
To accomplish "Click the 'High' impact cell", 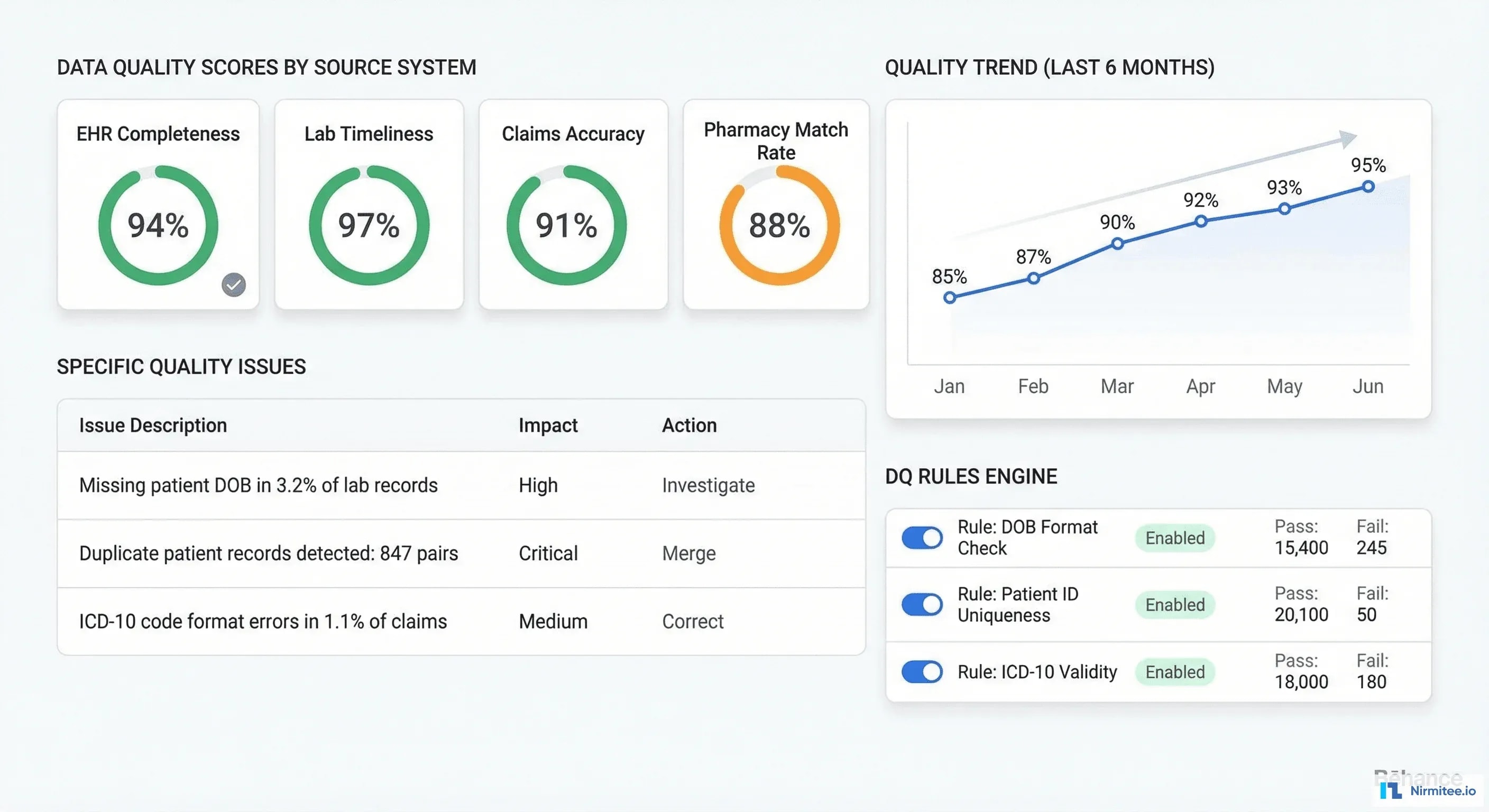I will [x=538, y=485].
